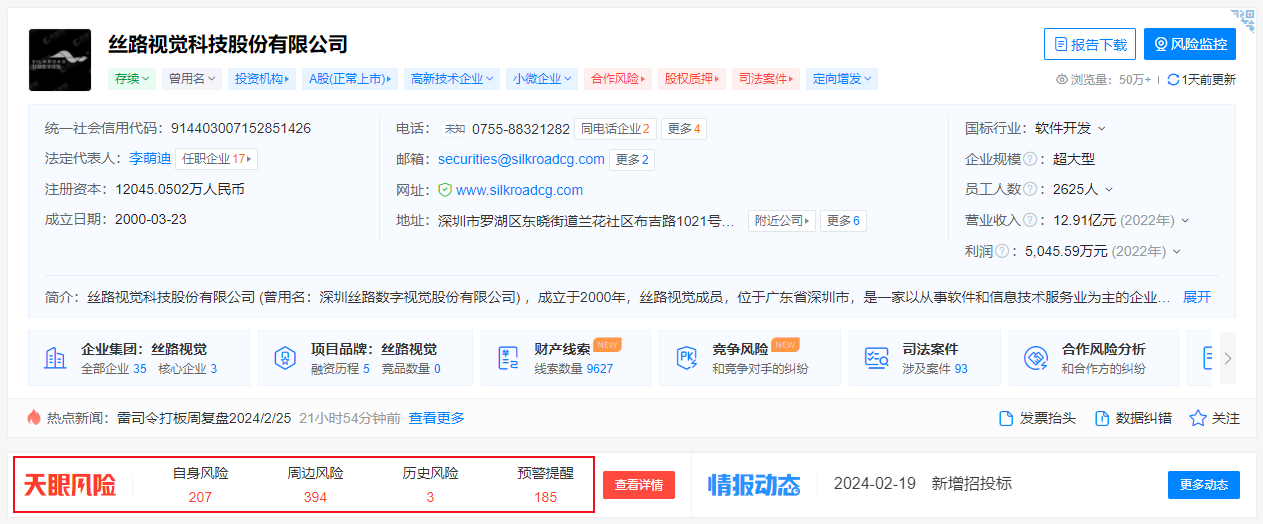This screenshot has height=524, width=1263.
Task: Click the verified website shield icon
Action: pyautogui.click(x=445, y=190)
